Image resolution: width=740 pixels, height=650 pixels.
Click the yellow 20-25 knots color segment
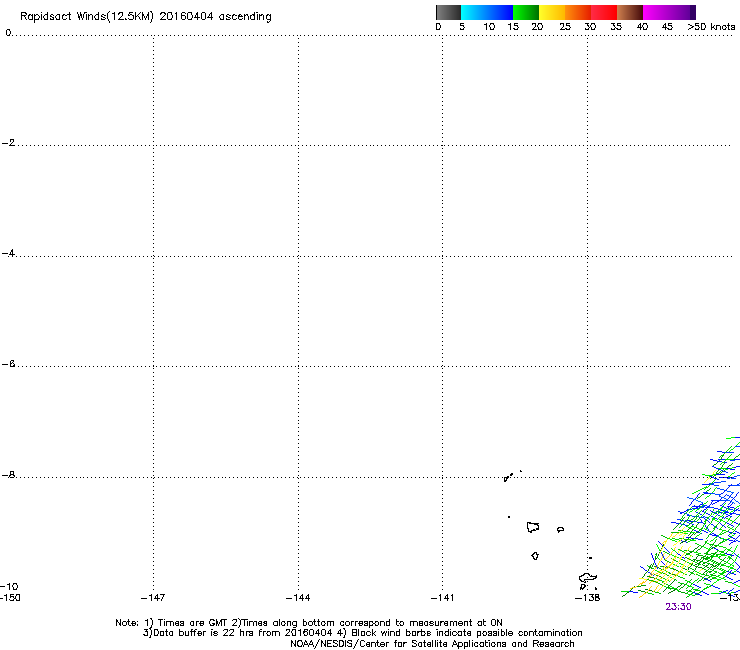pos(552,12)
